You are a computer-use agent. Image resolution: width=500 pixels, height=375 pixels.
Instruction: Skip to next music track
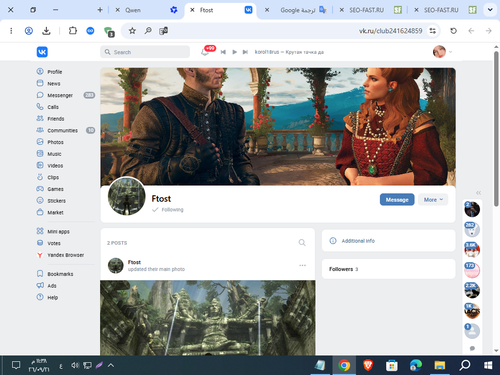coord(245,52)
